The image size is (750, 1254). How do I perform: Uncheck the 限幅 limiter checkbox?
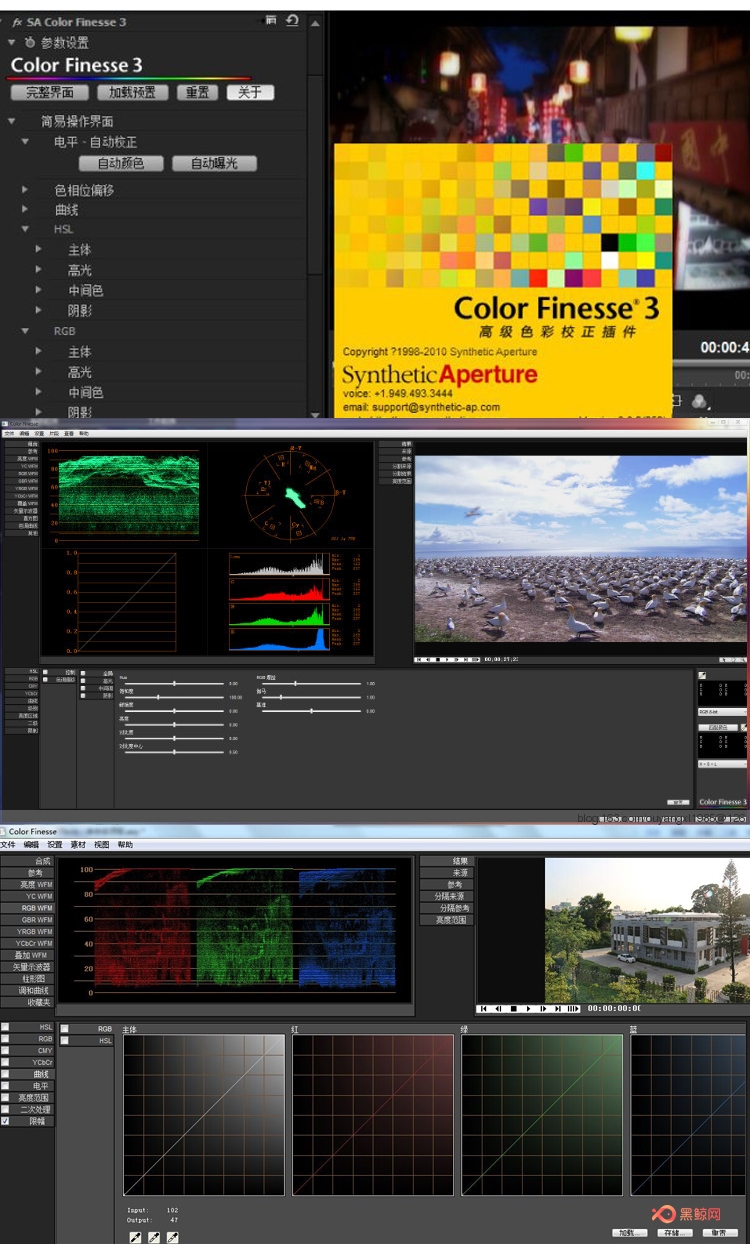click(5, 1121)
